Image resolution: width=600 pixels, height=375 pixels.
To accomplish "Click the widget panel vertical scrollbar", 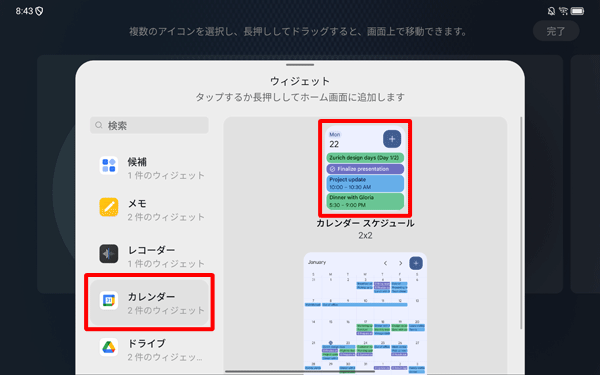I will coord(521,223).
